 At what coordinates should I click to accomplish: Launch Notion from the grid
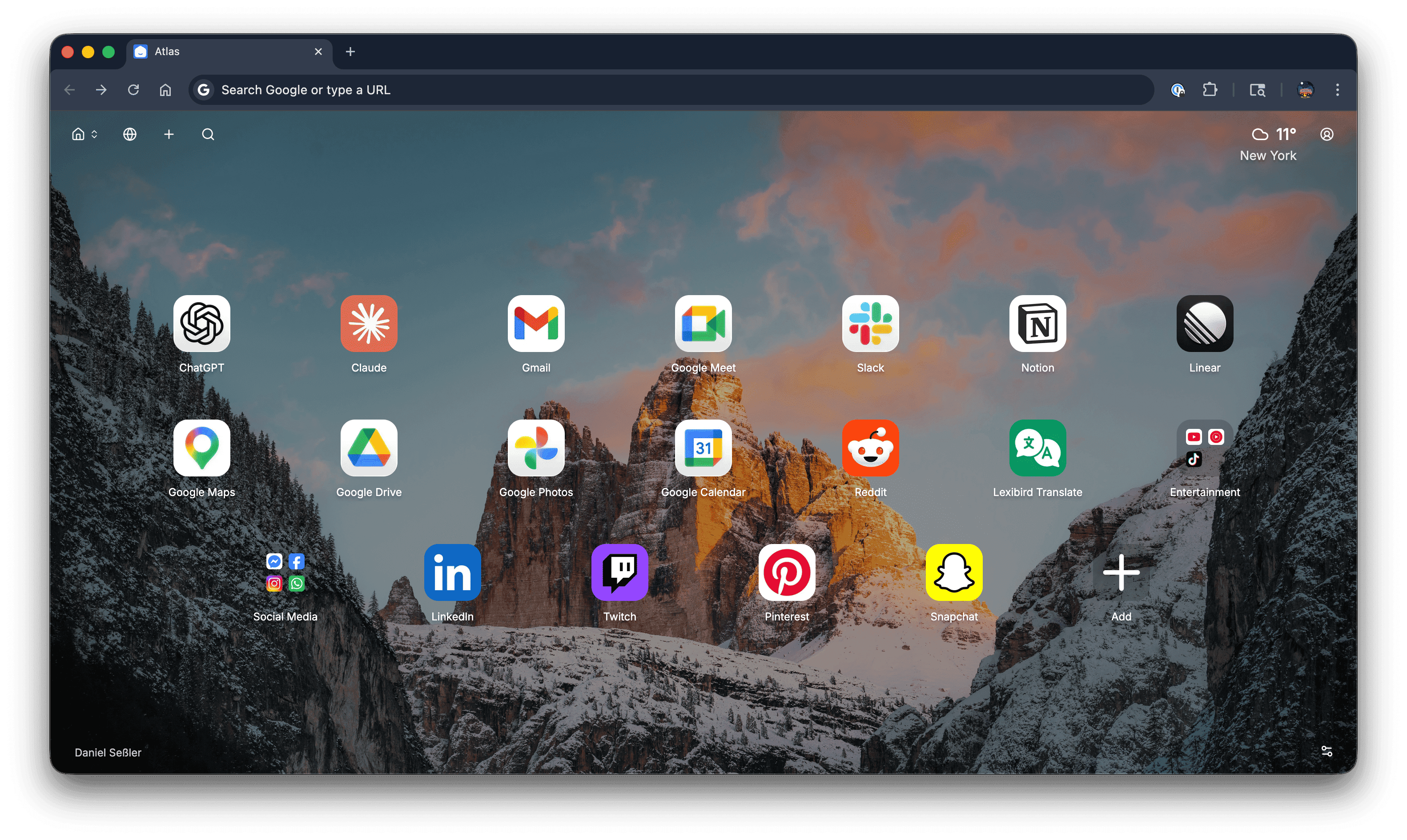pos(1037,323)
